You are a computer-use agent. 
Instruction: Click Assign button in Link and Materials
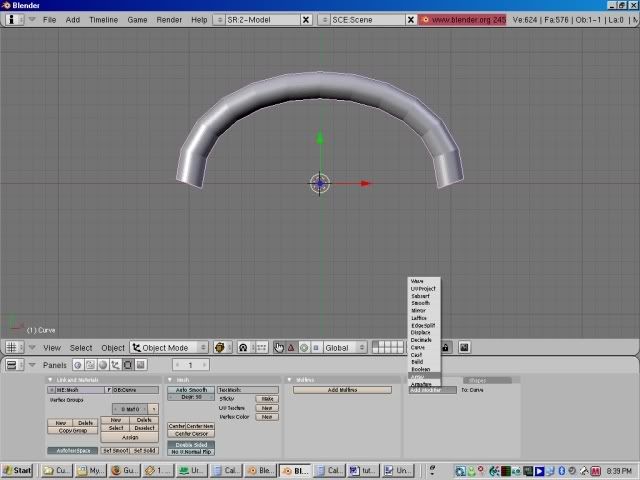pos(130,437)
